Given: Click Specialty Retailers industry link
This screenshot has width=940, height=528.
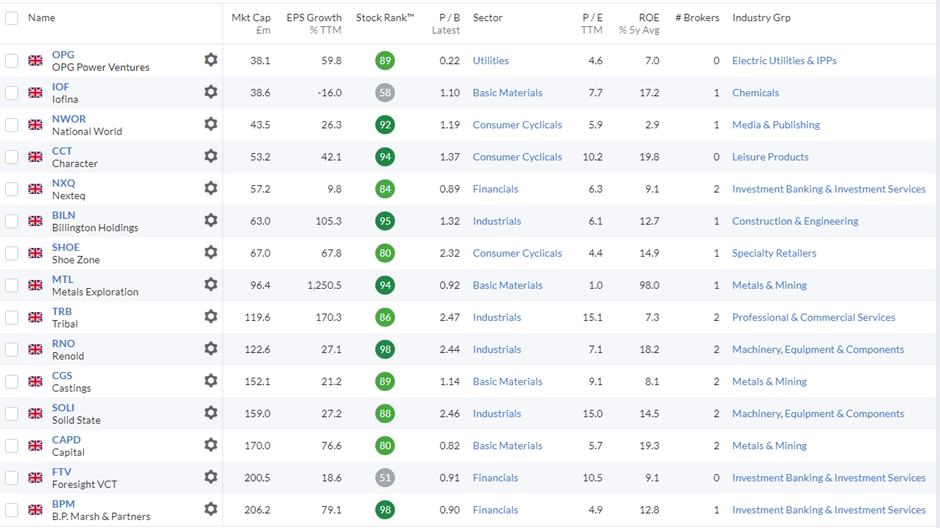Looking at the screenshot, I should [x=774, y=253].
